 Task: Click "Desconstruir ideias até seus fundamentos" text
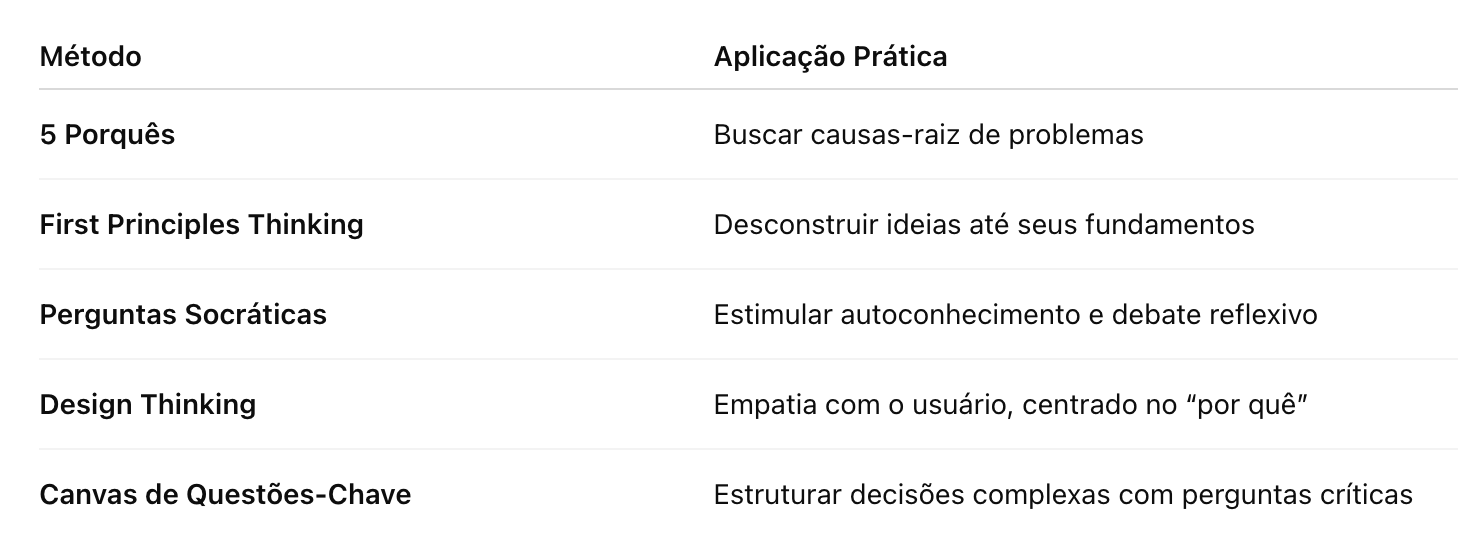point(983,225)
